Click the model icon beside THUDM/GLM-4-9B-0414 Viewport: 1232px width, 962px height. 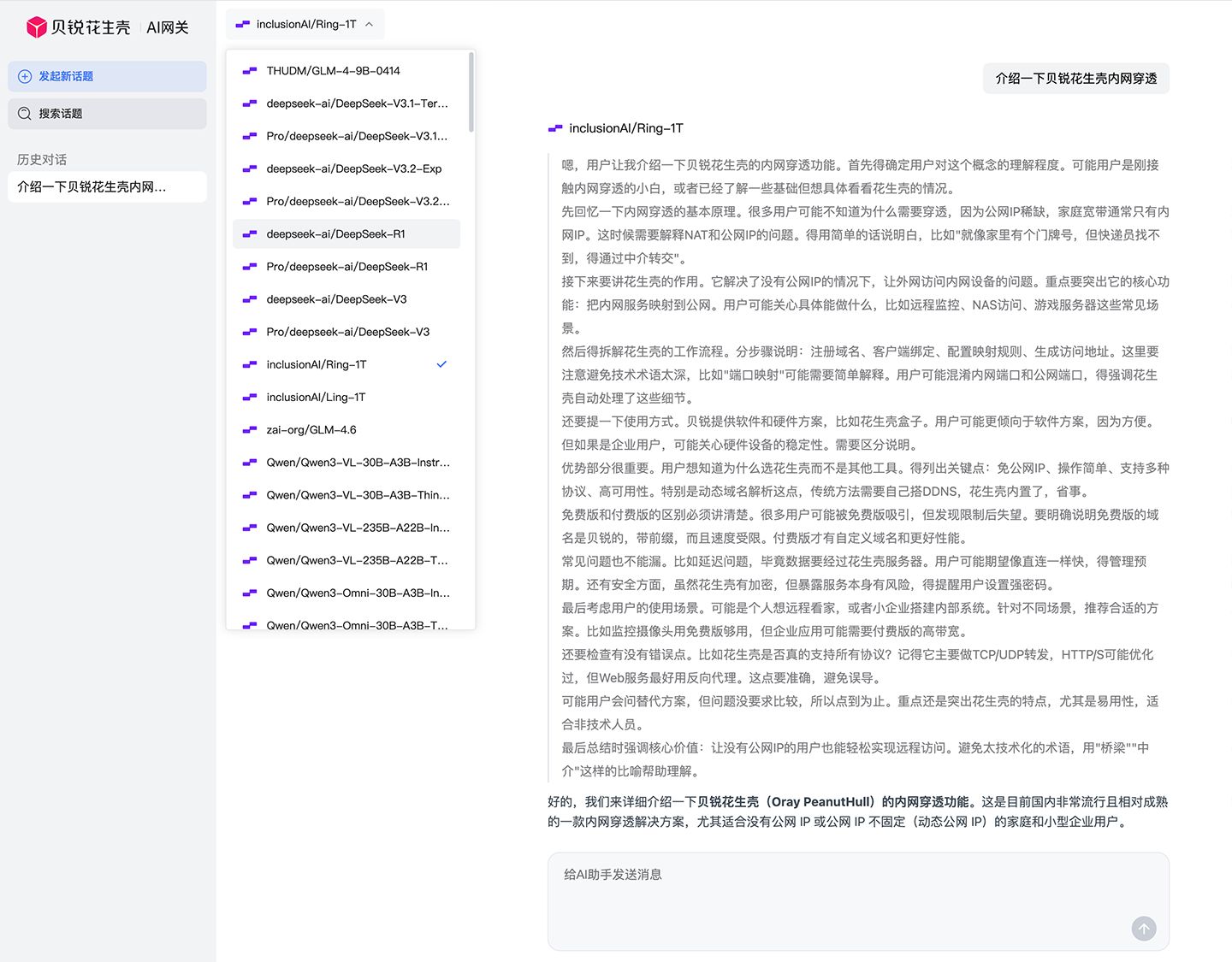[x=250, y=71]
